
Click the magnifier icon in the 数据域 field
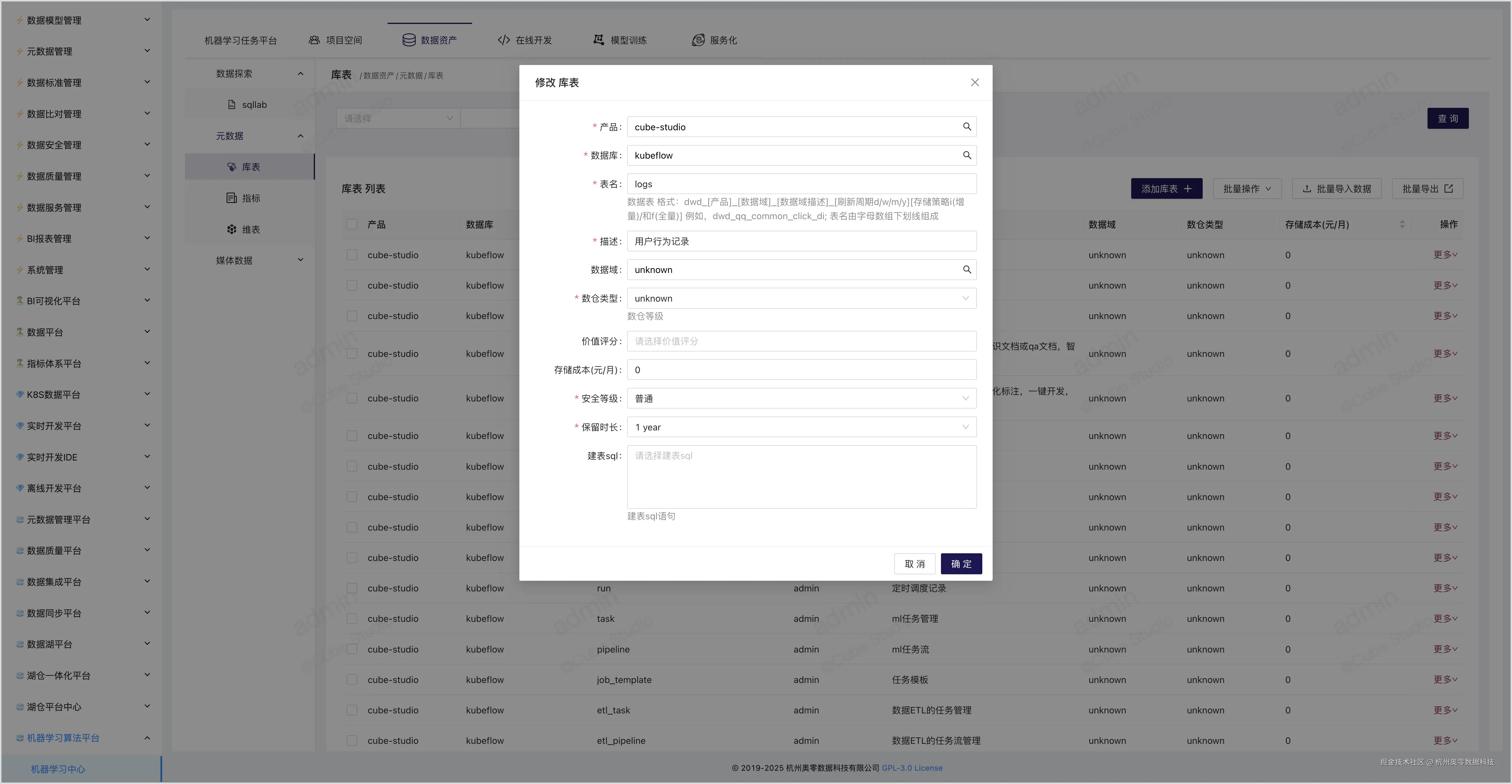[967, 269]
